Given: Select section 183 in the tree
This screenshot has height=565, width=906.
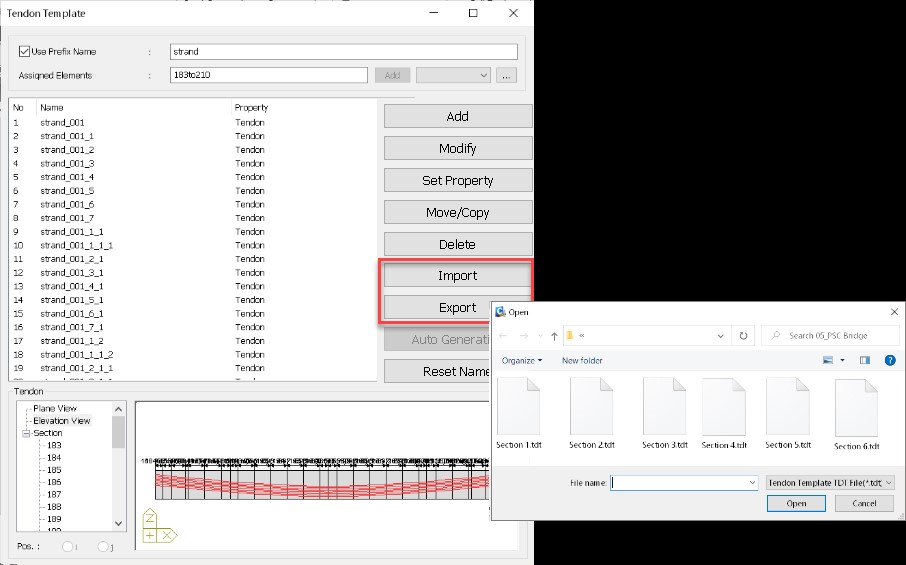Looking at the screenshot, I should [54, 445].
